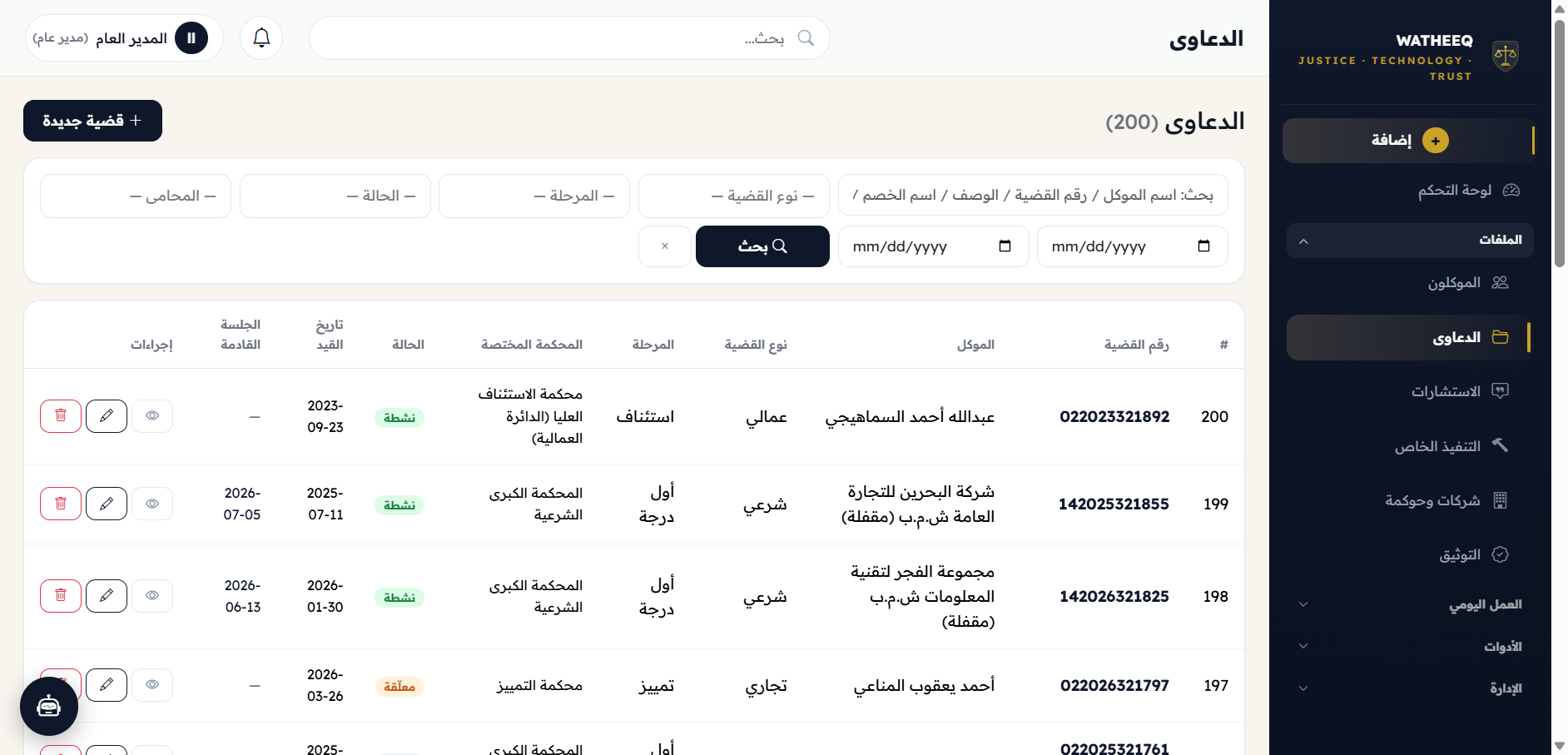The height and width of the screenshot is (755, 1568).
Task: Open الاستشارات consultations page
Action: pyautogui.click(x=1410, y=391)
